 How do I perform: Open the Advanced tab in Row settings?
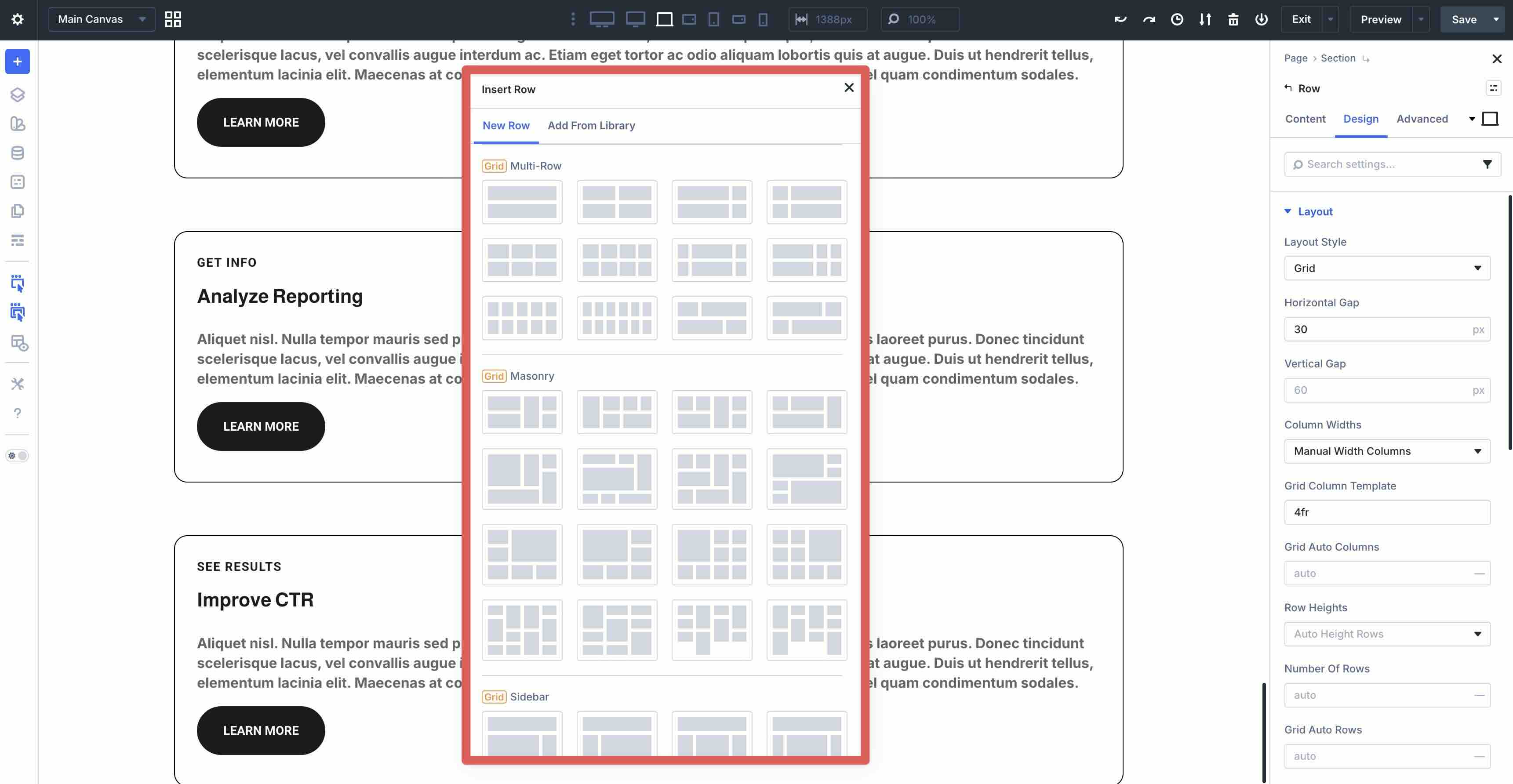coord(1422,119)
